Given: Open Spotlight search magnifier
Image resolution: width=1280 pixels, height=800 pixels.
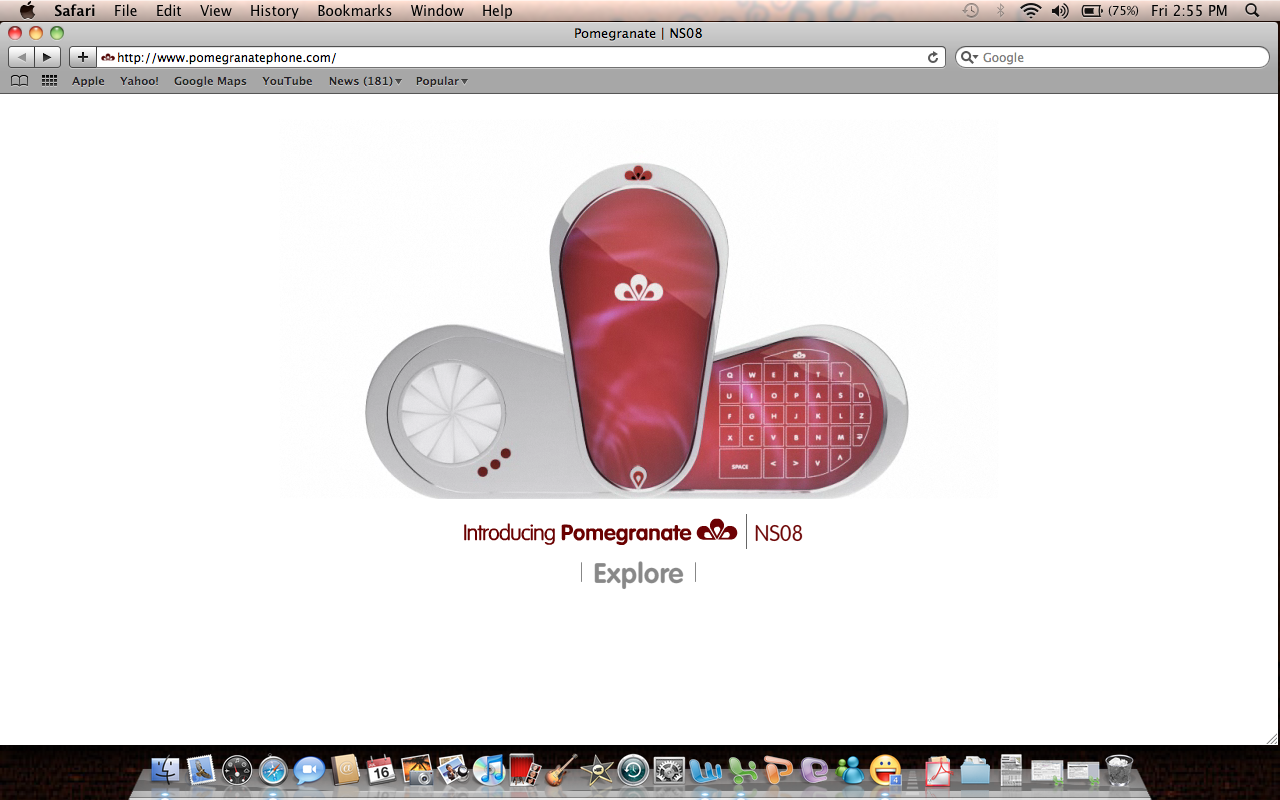Looking at the screenshot, I should [x=1252, y=10].
